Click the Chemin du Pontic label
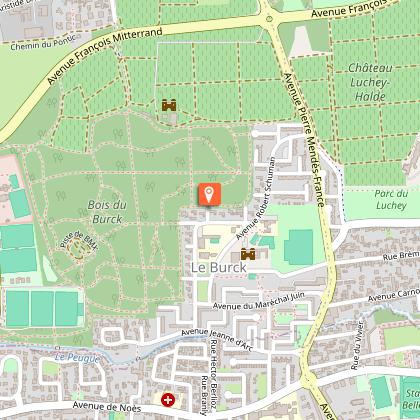 click(x=43, y=42)
